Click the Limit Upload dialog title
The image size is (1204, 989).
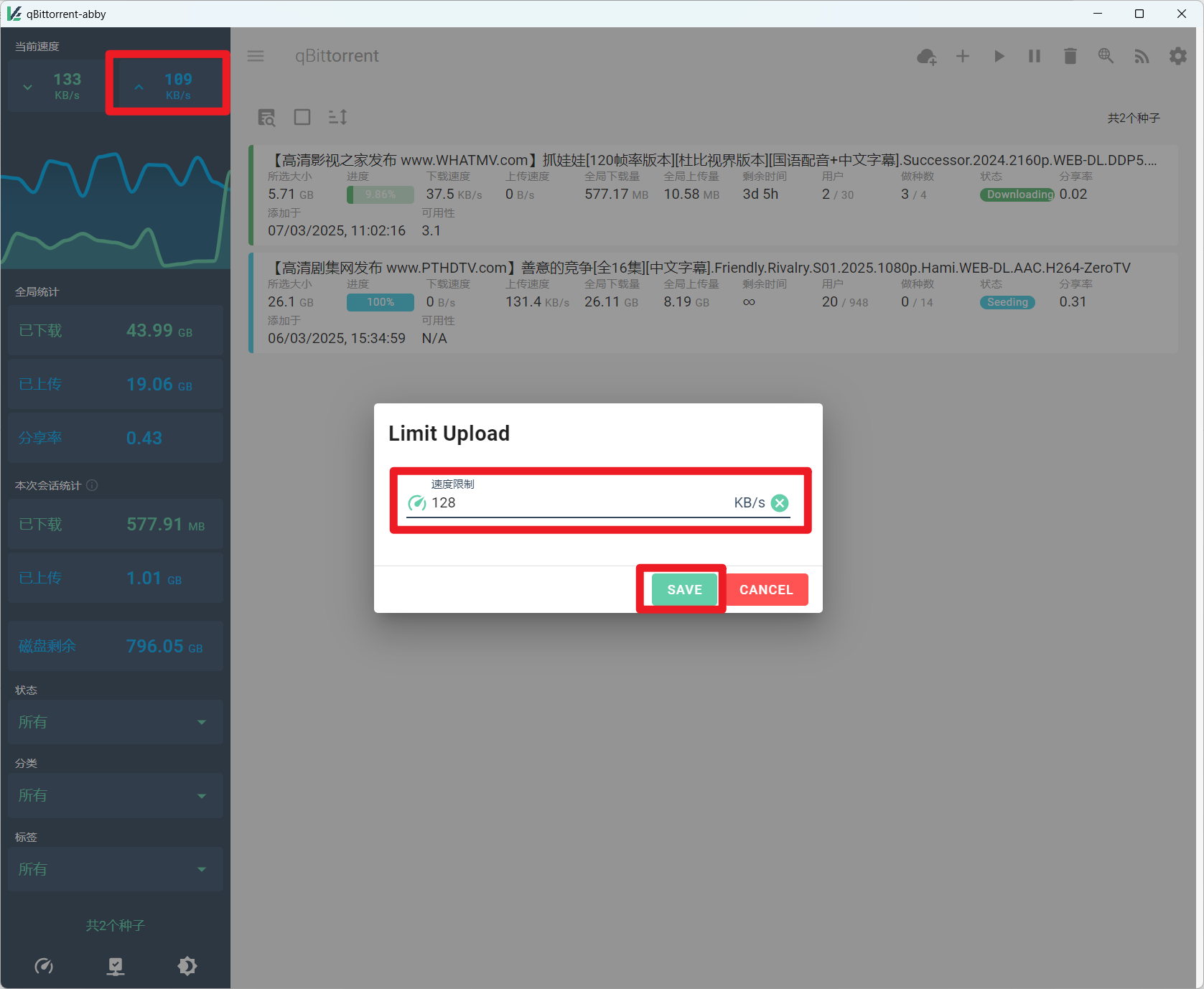pos(449,433)
